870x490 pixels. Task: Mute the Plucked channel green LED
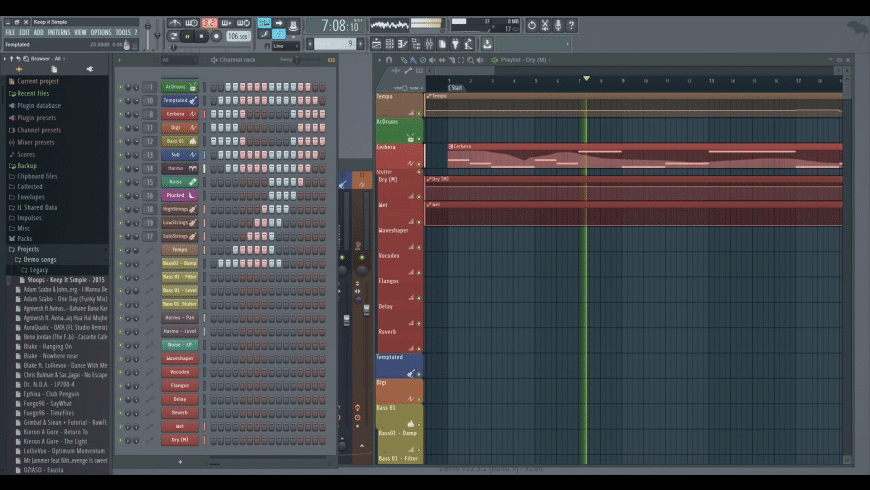click(120, 196)
